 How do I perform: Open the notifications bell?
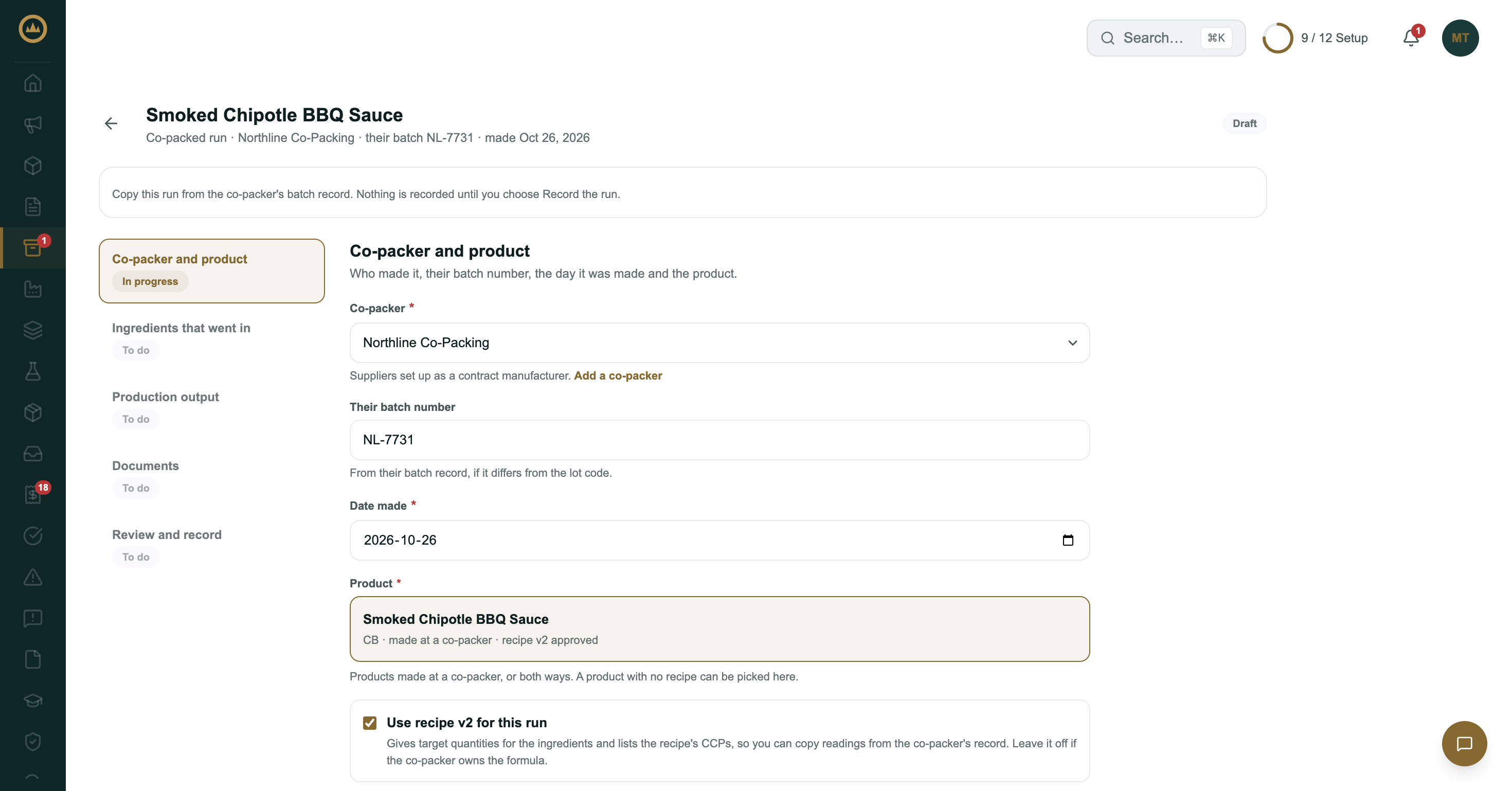click(1411, 38)
